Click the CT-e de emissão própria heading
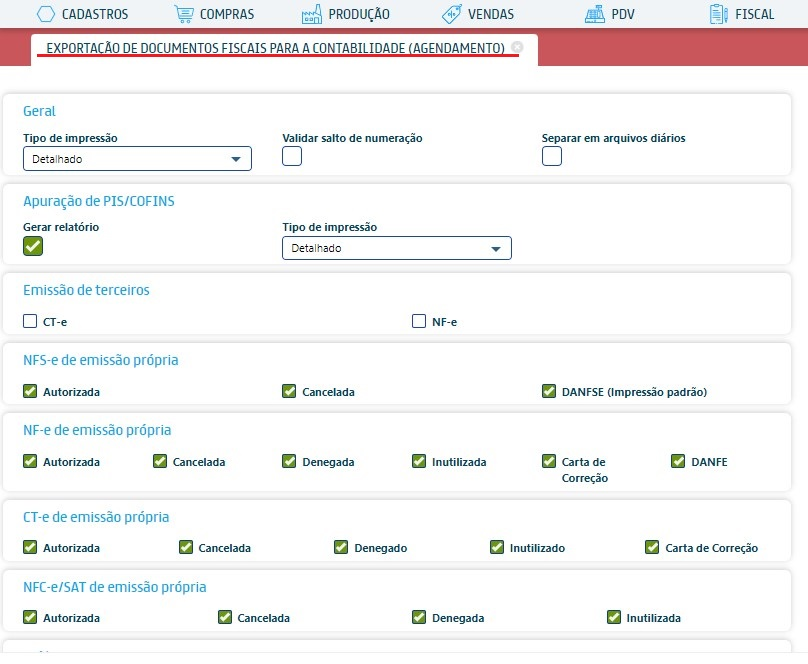This screenshot has width=808, height=664. pyautogui.click(x=96, y=517)
